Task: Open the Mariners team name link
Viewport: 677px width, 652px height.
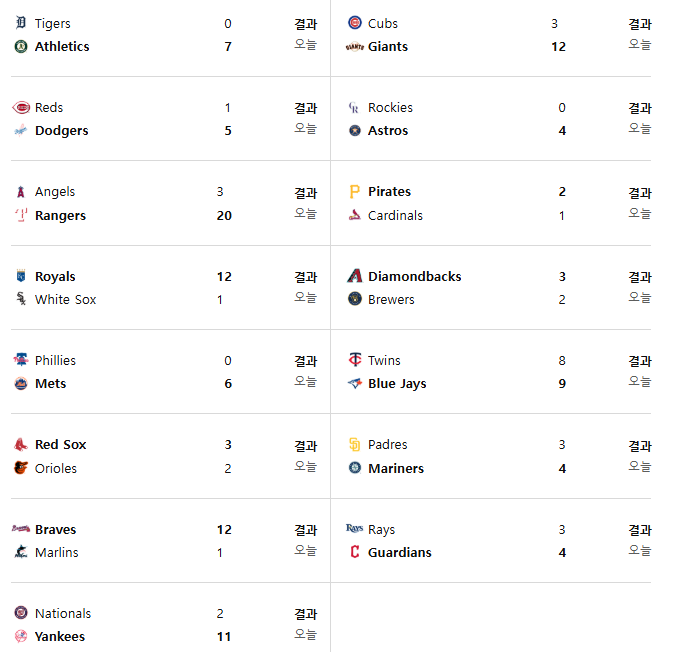Action: 396,468
